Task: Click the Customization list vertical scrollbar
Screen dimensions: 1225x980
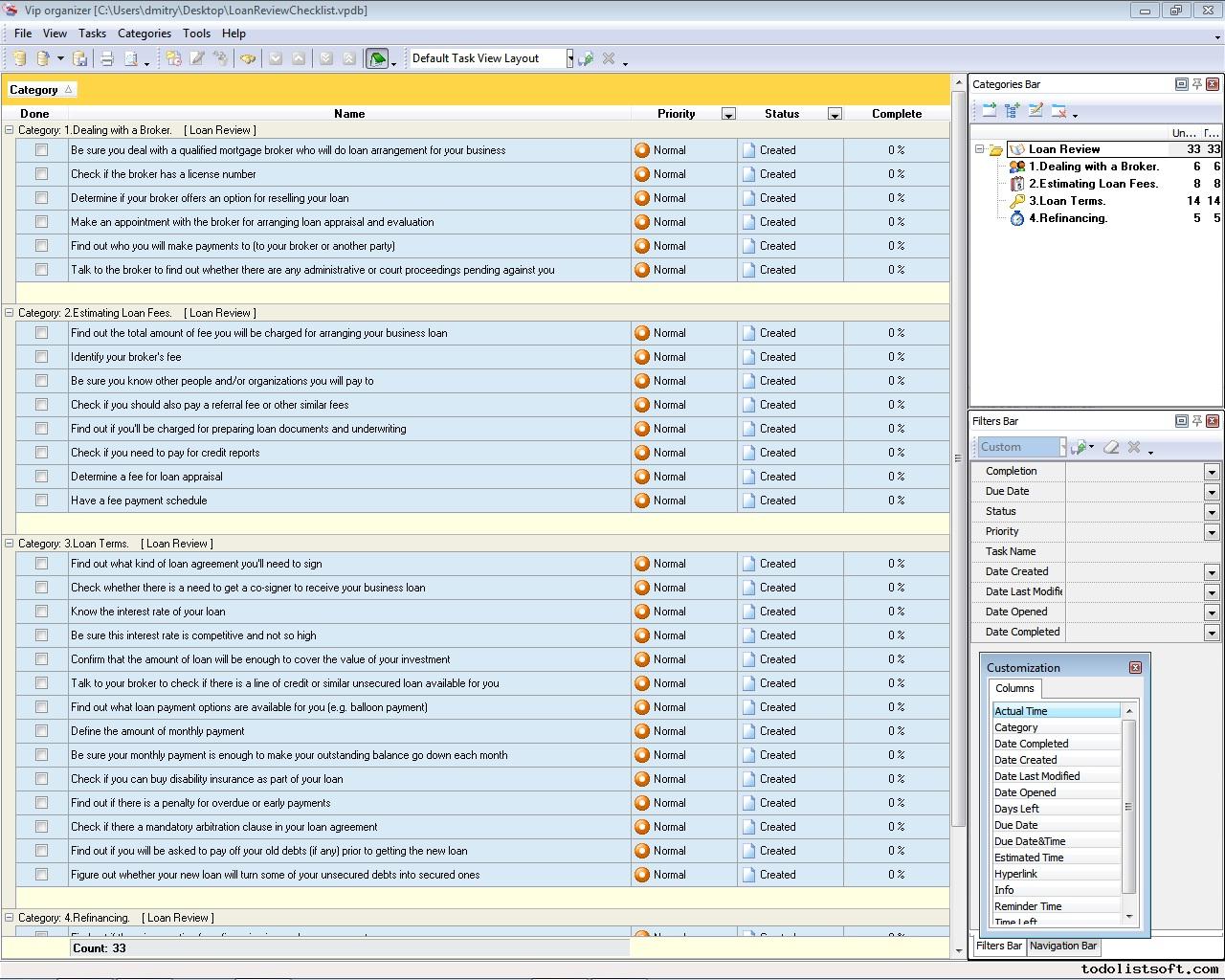Action: pos(1129,809)
